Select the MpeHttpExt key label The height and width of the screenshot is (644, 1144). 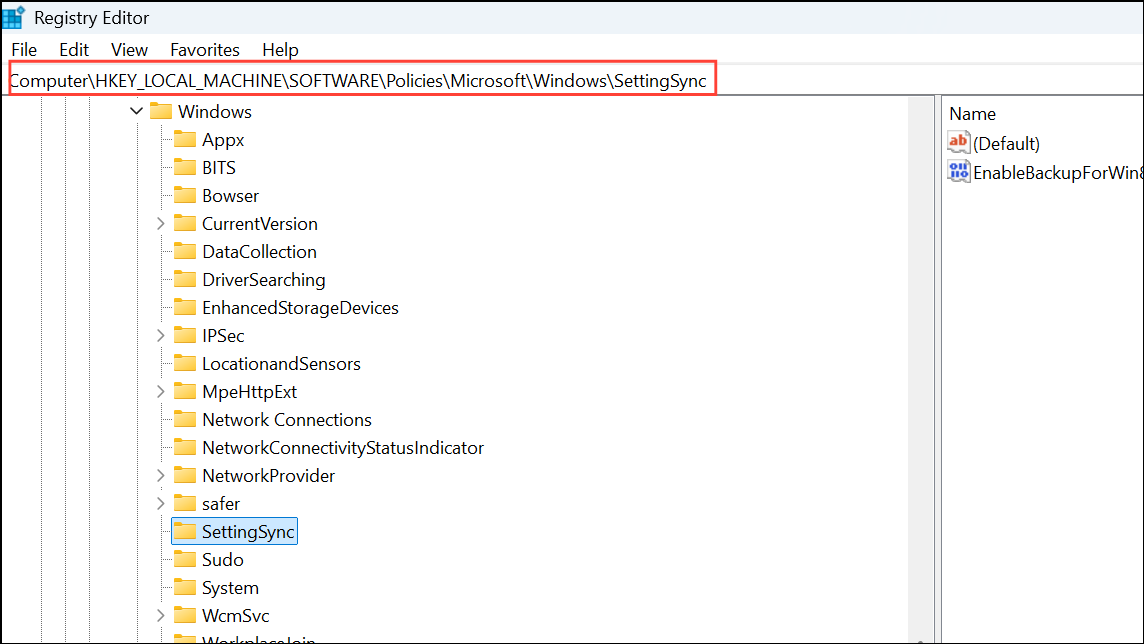pos(250,392)
